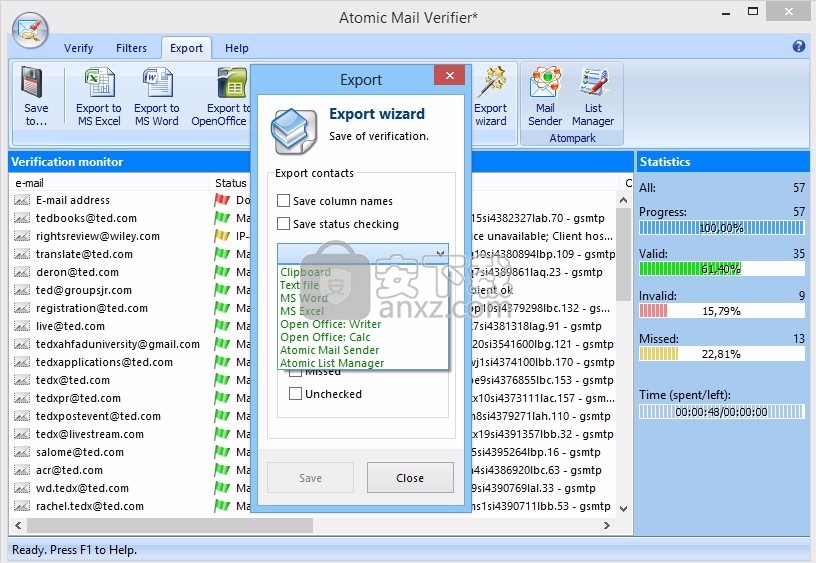Launch the Export wizard wand icon
The height and width of the screenshot is (563, 816).
tap(492, 81)
